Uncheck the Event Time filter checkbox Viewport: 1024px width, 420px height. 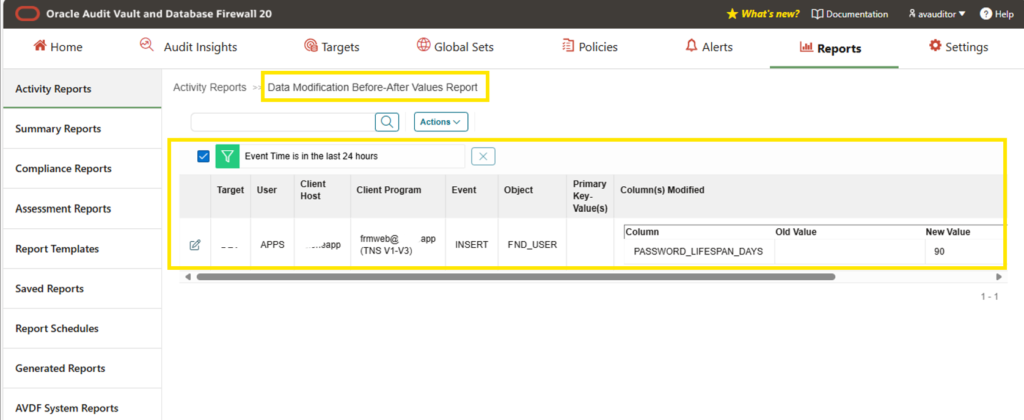tap(203, 156)
